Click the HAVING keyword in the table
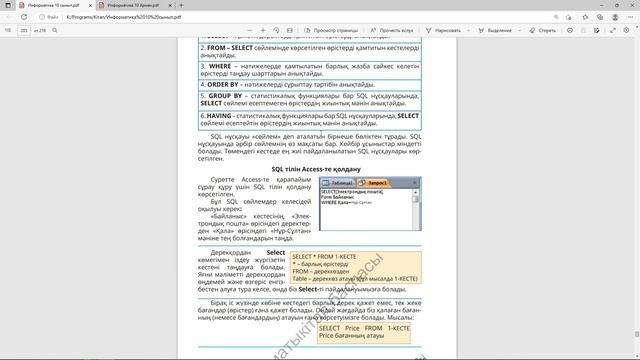Screen dimensions: 640x360 pos(219,116)
